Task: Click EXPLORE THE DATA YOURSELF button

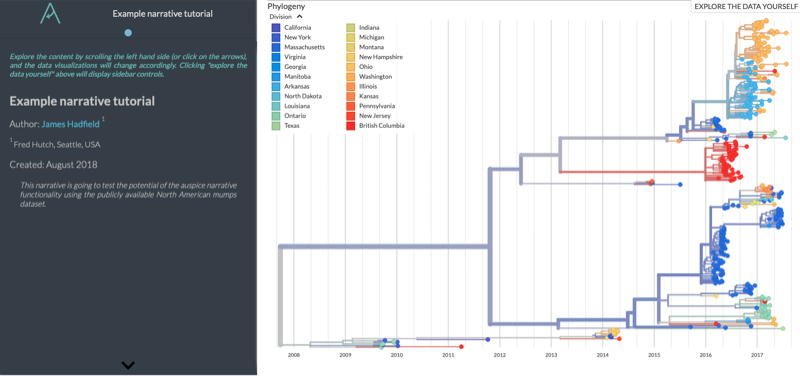Action: pyautogui.click(x=745, y=6)
